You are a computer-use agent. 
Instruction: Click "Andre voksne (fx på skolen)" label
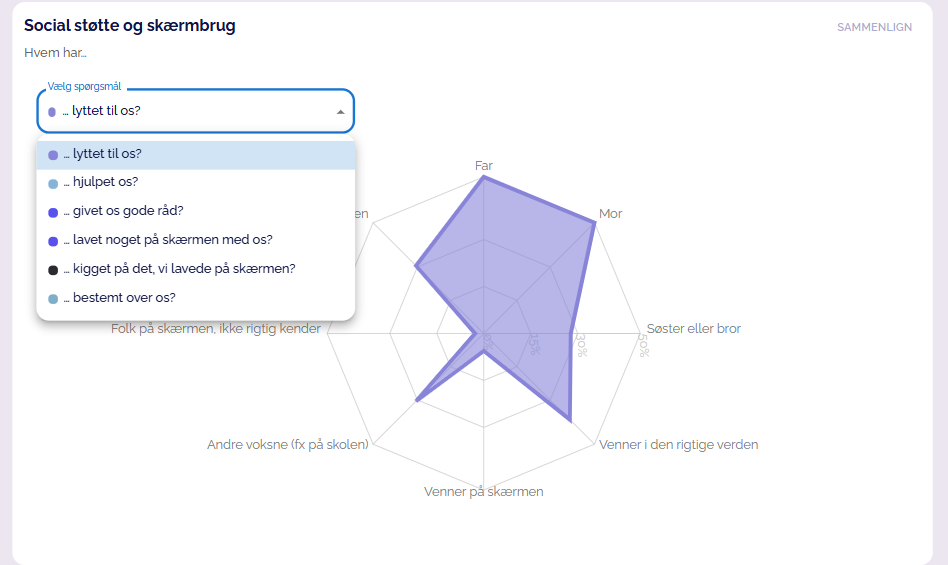(288, 444)
